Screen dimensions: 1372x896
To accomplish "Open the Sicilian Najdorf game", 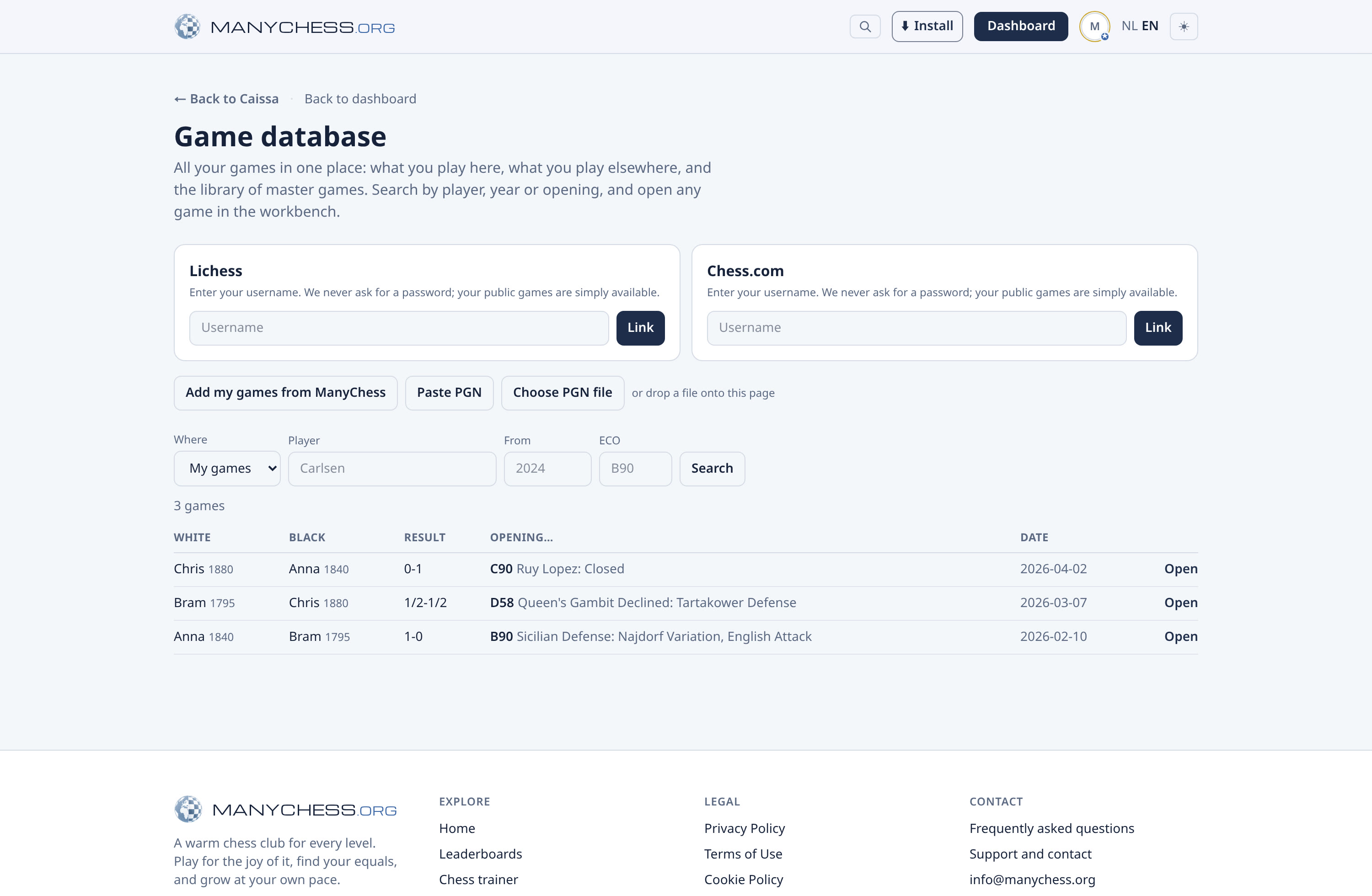I will coord(1181,637).
